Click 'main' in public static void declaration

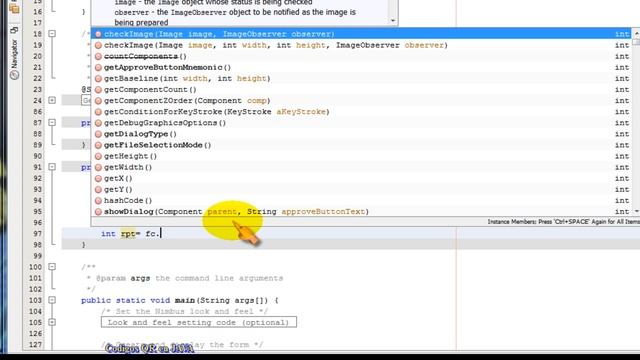coord(184,300)
